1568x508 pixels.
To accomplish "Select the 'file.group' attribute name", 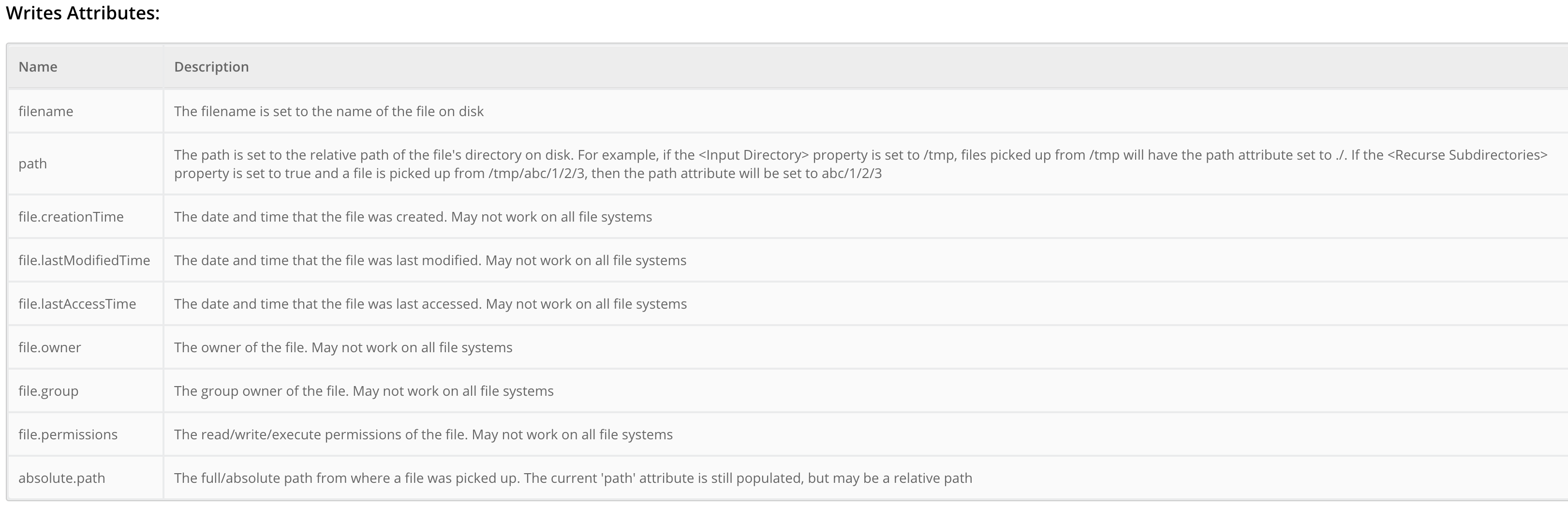I will [x=48, y=391].
